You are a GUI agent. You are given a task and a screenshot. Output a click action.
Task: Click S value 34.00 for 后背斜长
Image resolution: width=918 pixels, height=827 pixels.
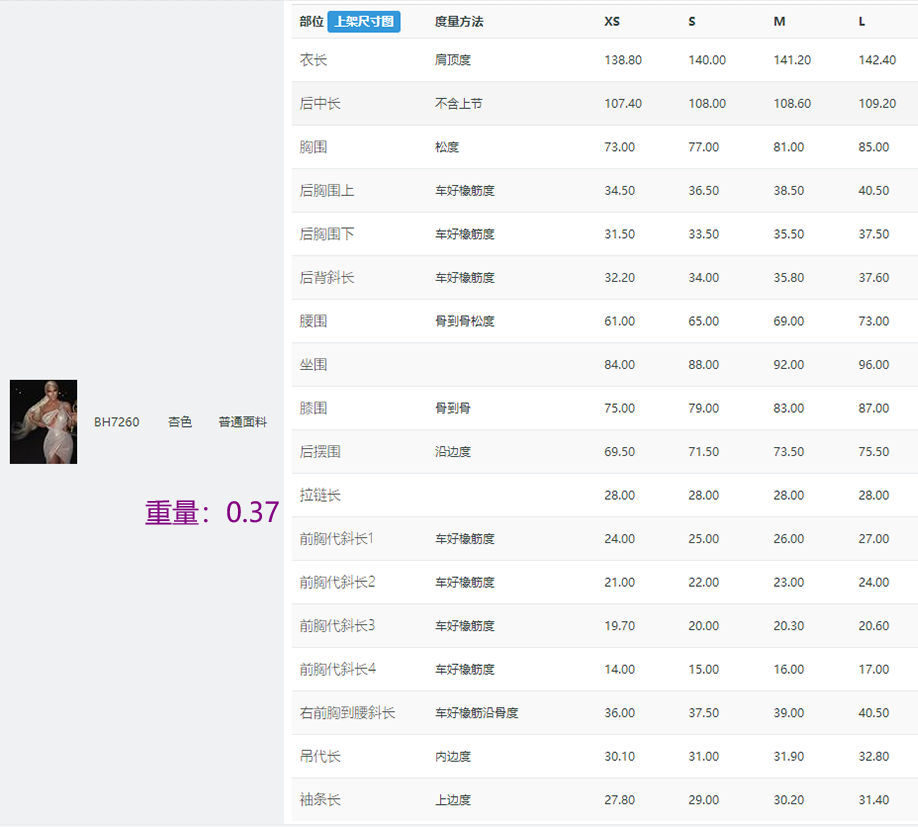(704, 277)
